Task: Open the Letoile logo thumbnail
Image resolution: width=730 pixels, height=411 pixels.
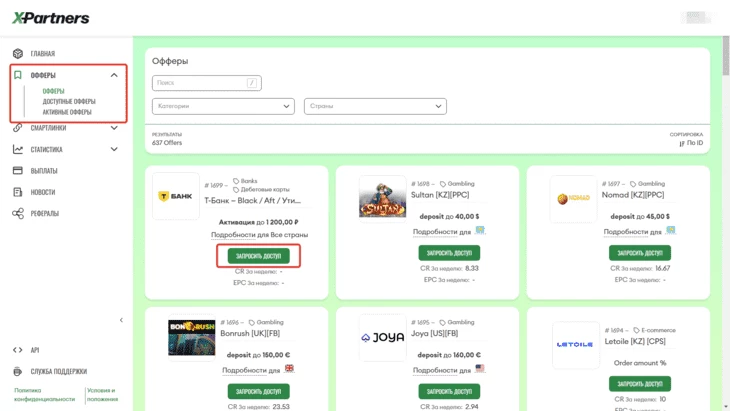Action: coord(575,345)
